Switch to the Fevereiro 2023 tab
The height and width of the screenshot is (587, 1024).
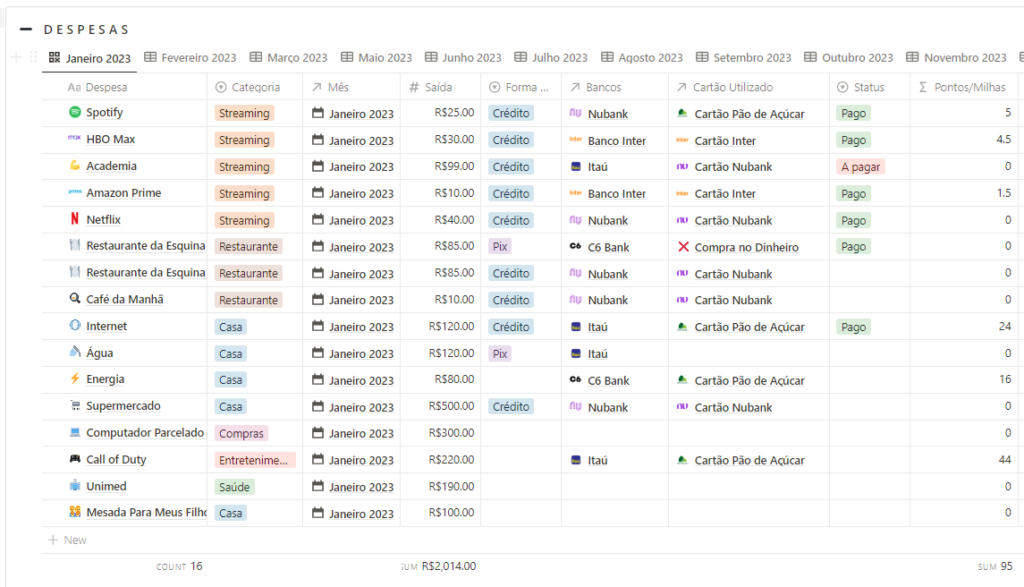coord(190,58)
